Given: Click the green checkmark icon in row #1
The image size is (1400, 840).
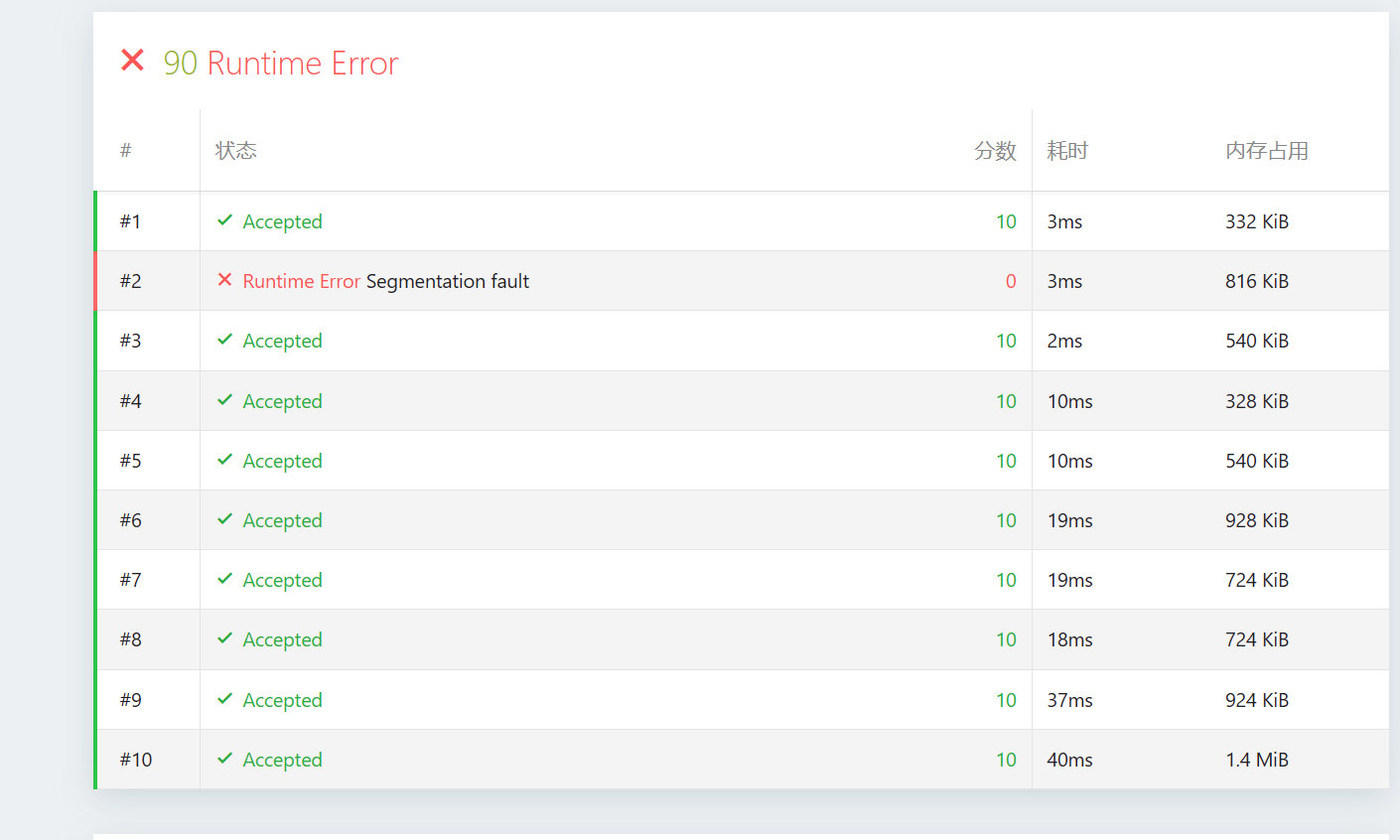Looking at the screenshot, I should 225,220.
